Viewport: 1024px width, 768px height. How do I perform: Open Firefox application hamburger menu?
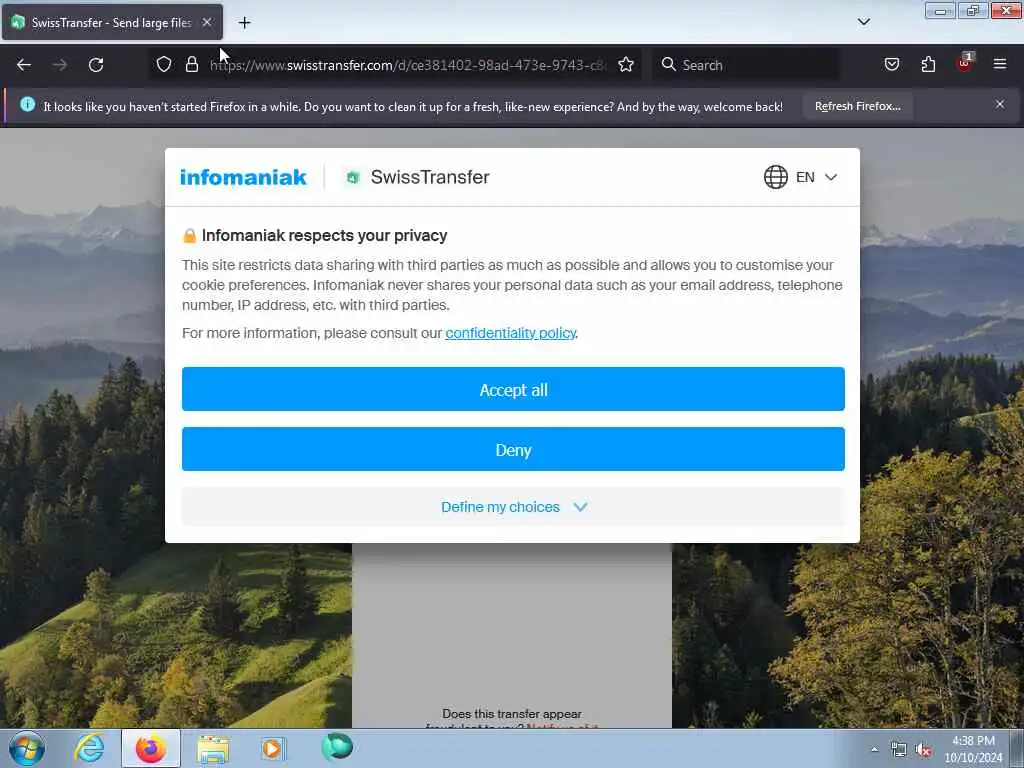(999, 64)
